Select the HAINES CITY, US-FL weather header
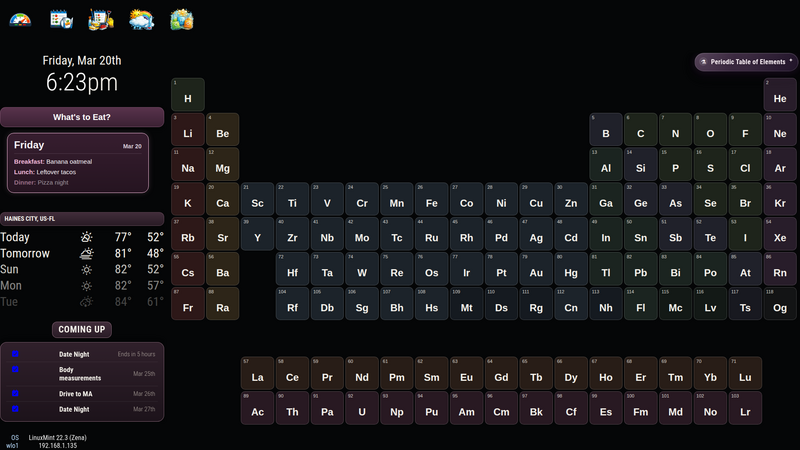This screenshot has width=800, height=450. 82,219
